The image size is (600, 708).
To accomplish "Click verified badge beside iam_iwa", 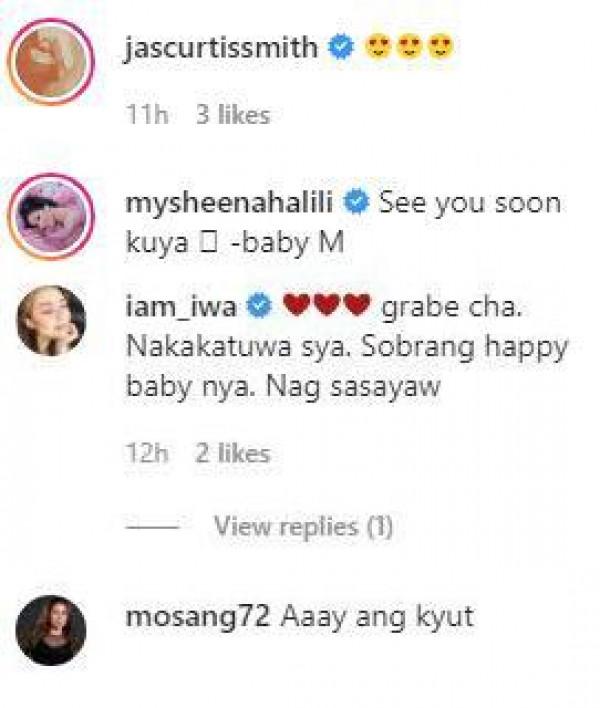I will 259,306.
